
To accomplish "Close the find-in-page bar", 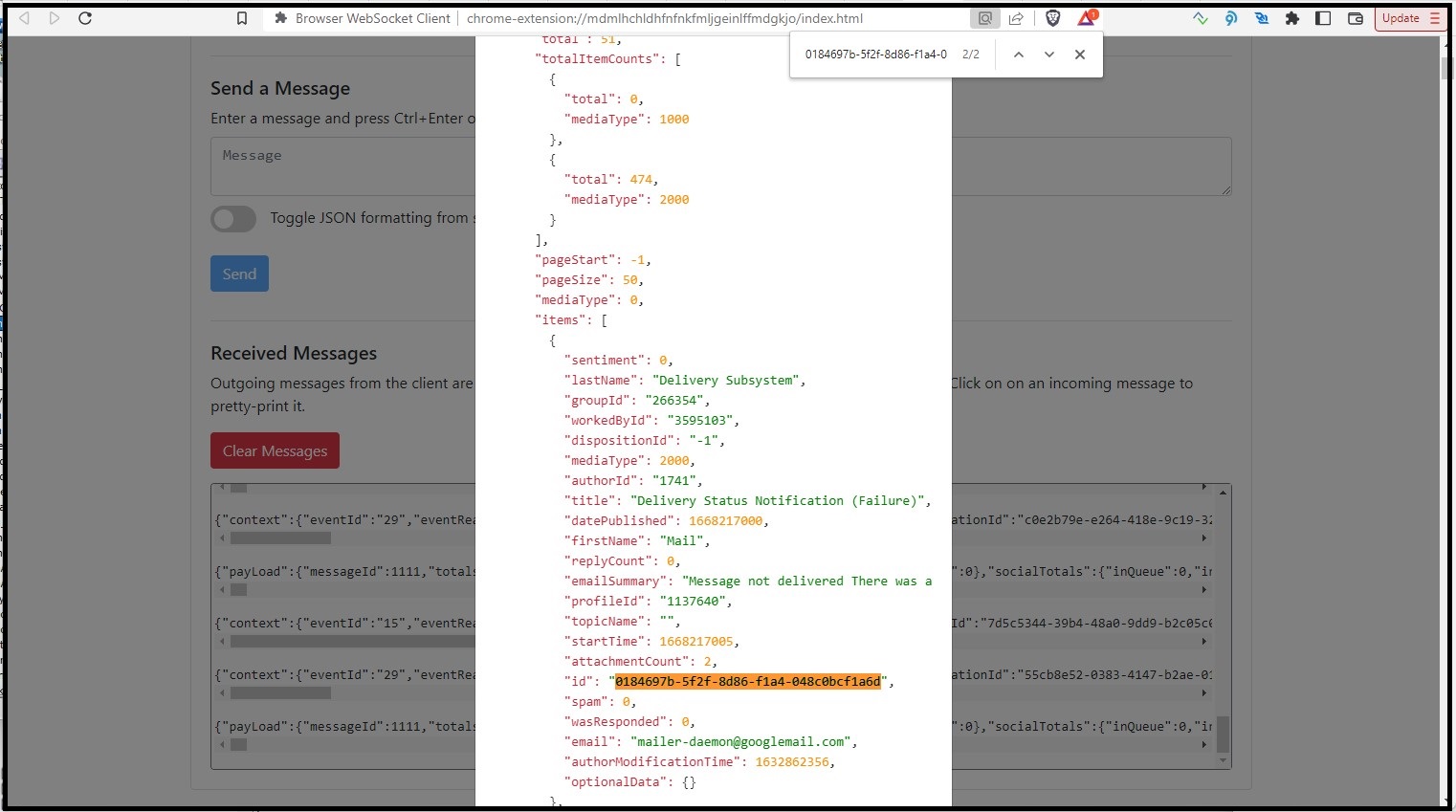I will click(1080, 55).
